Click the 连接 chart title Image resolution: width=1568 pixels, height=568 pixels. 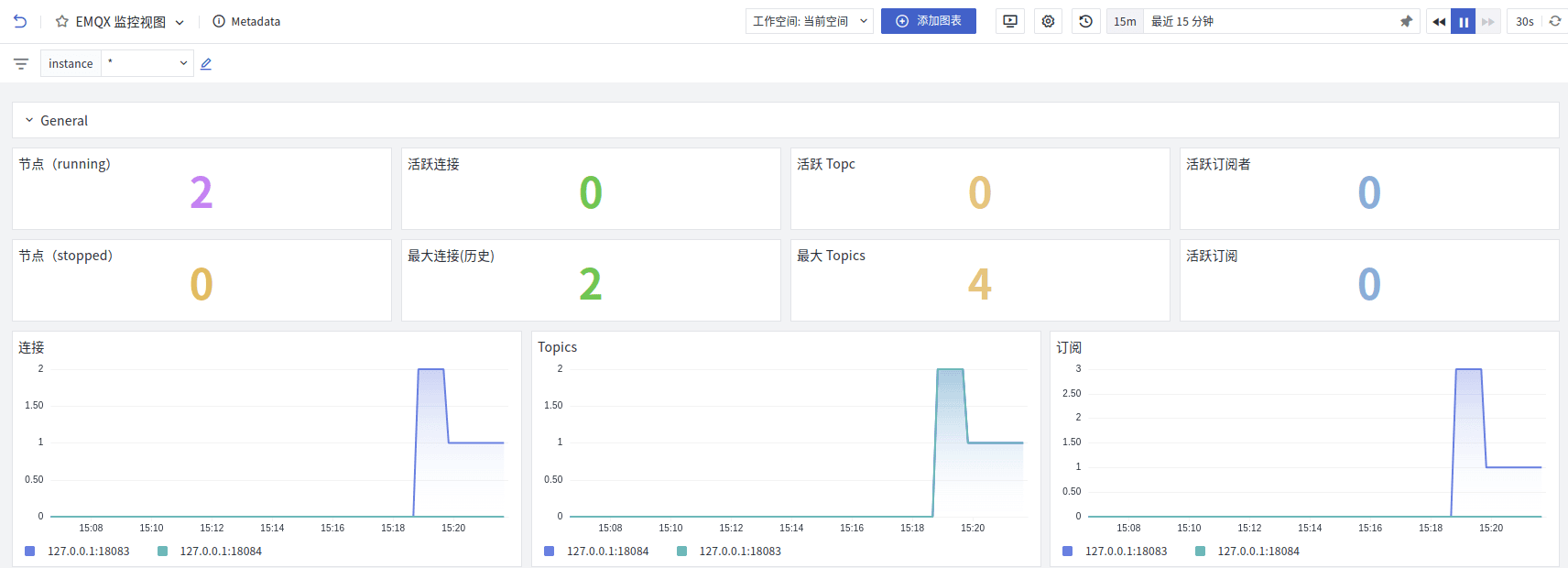(31, 347)
